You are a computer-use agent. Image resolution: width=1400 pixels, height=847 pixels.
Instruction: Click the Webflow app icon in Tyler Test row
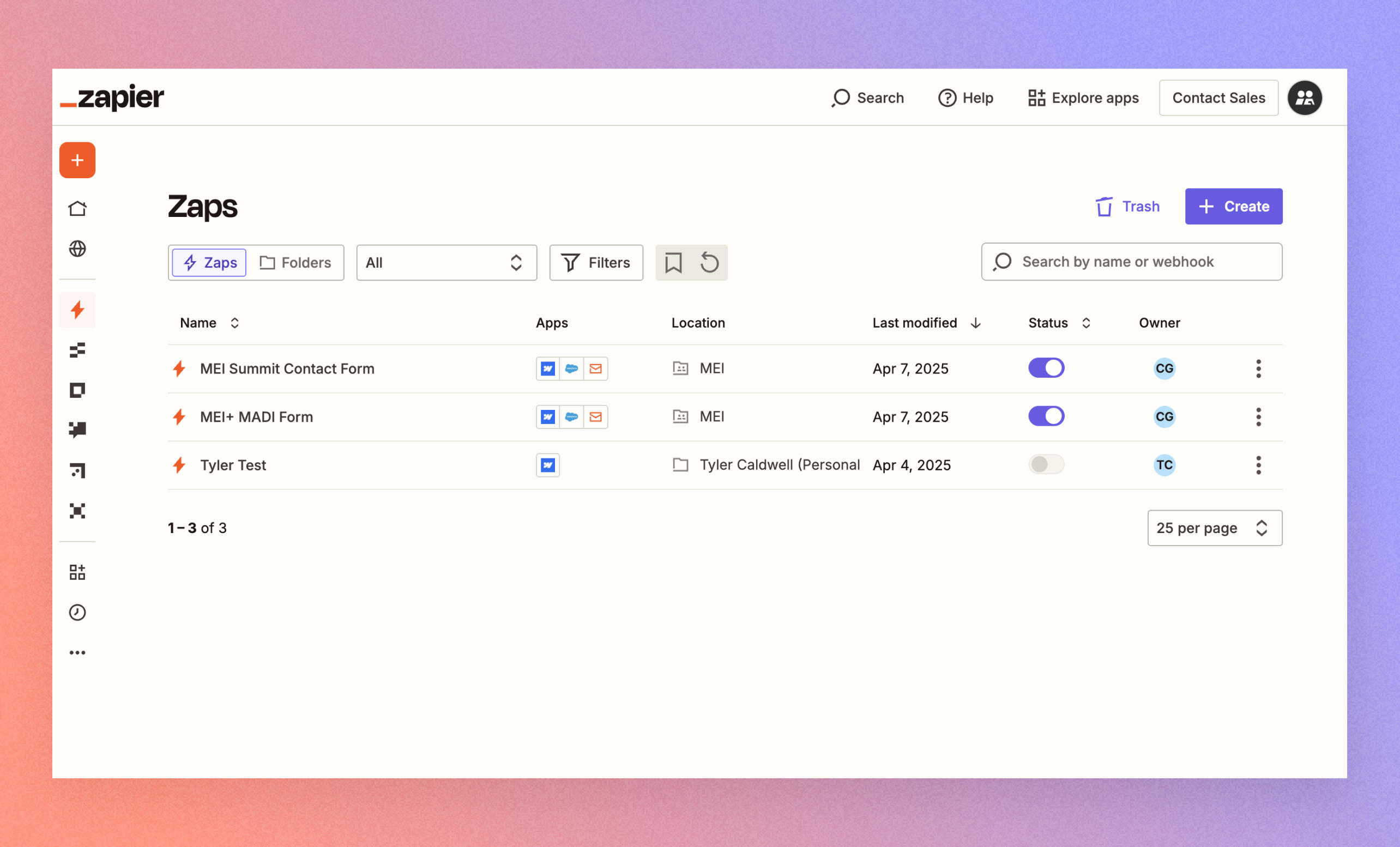(548, 465)
